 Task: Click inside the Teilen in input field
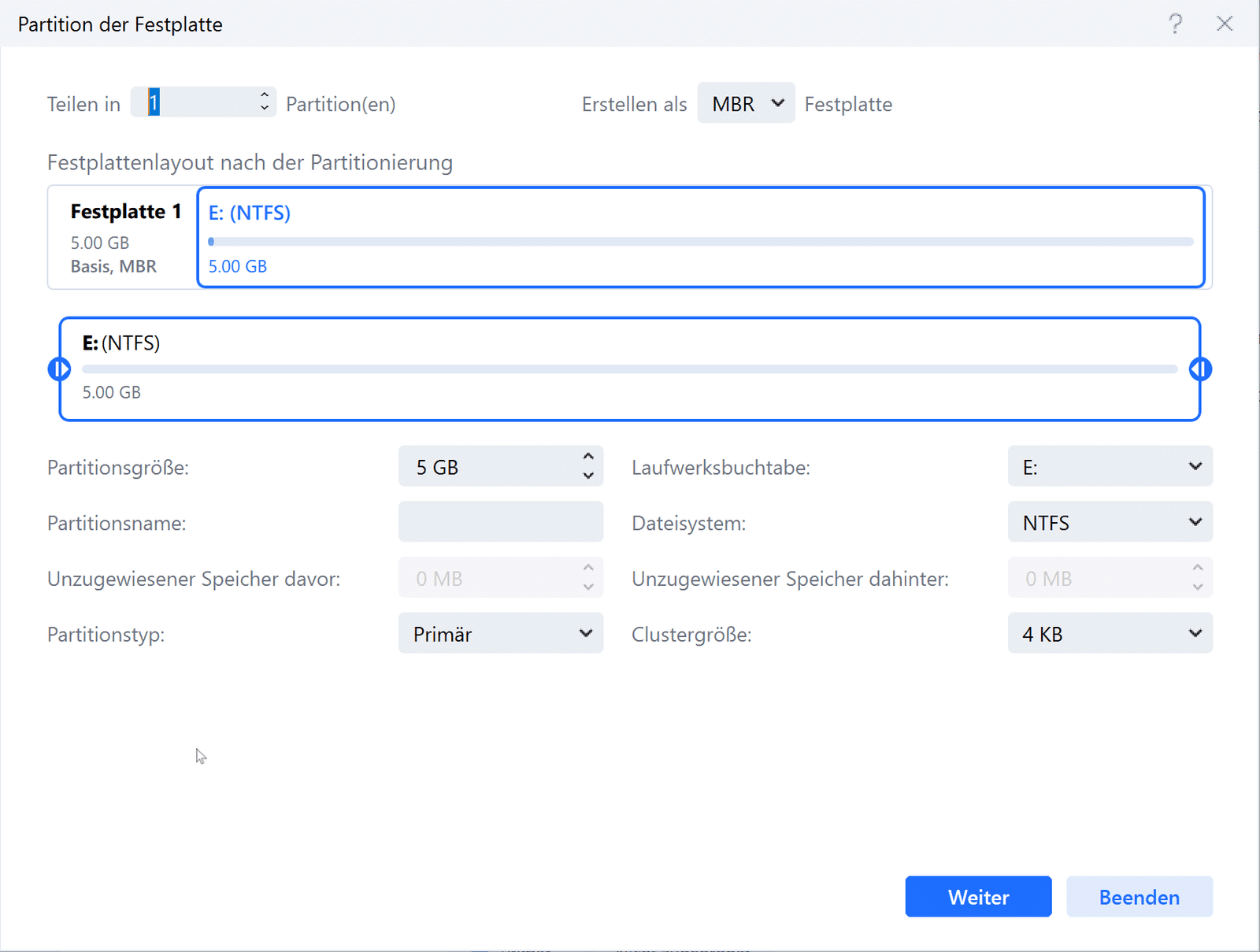(197, 102)
